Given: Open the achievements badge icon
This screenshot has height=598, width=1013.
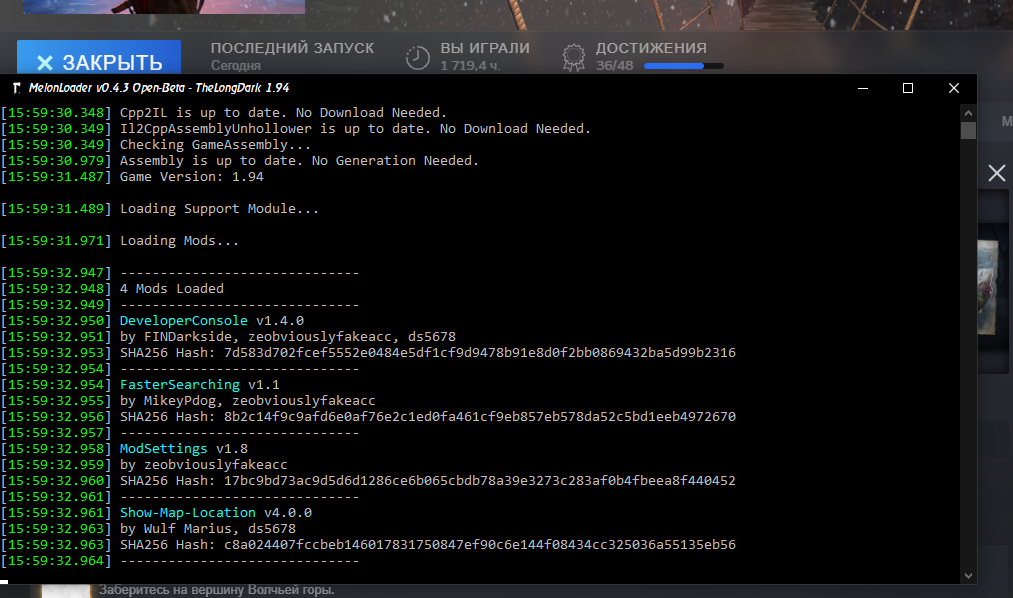Looking at the screenshot, I should tap(573, 57).
